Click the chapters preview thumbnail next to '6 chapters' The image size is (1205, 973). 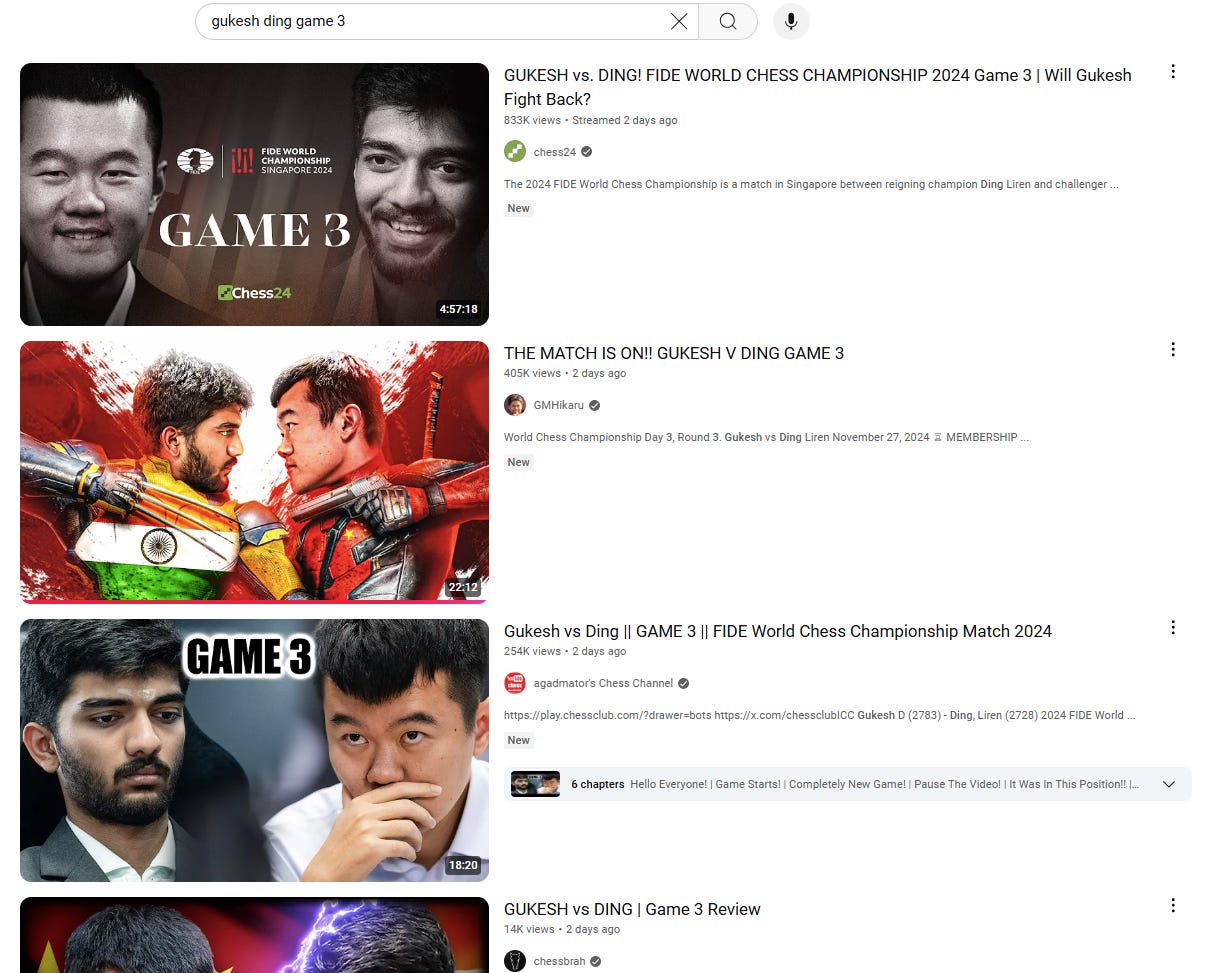(x=535, y=784)
